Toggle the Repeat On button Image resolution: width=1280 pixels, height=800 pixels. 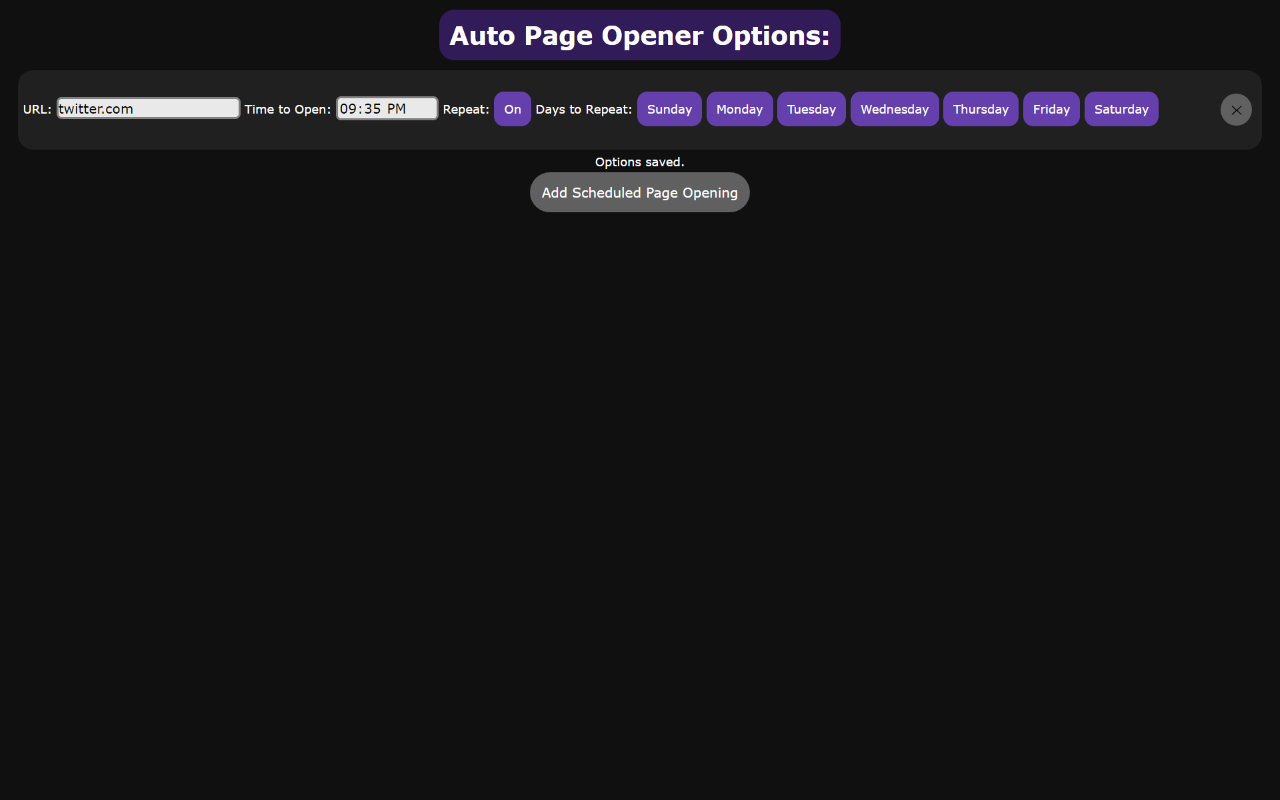pos(512,109)
